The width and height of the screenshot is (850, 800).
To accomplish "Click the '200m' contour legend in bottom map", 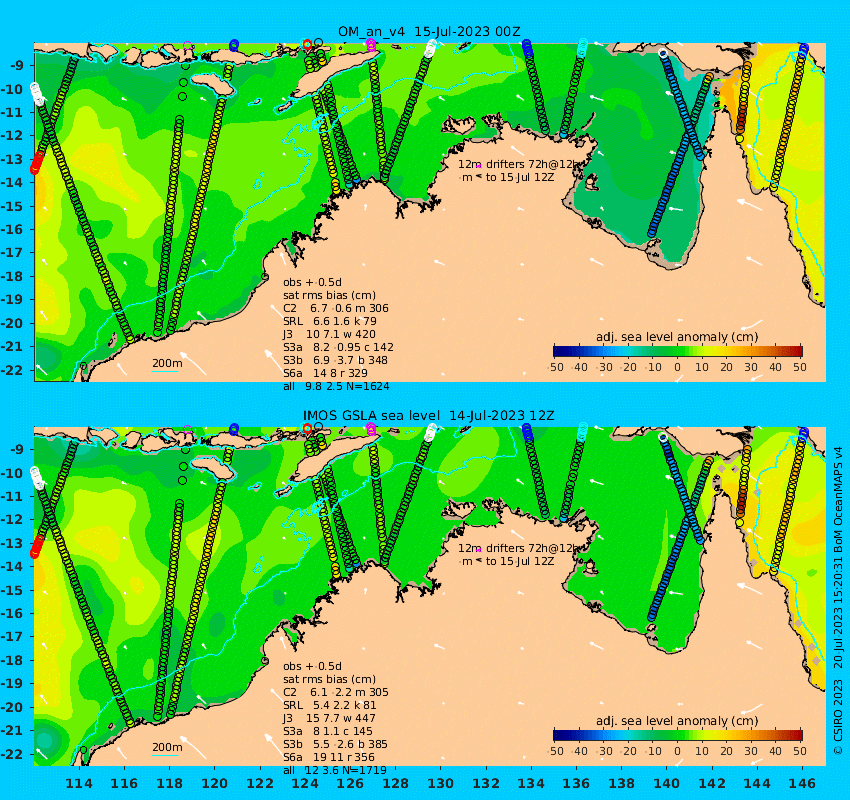I will point(167,749).
